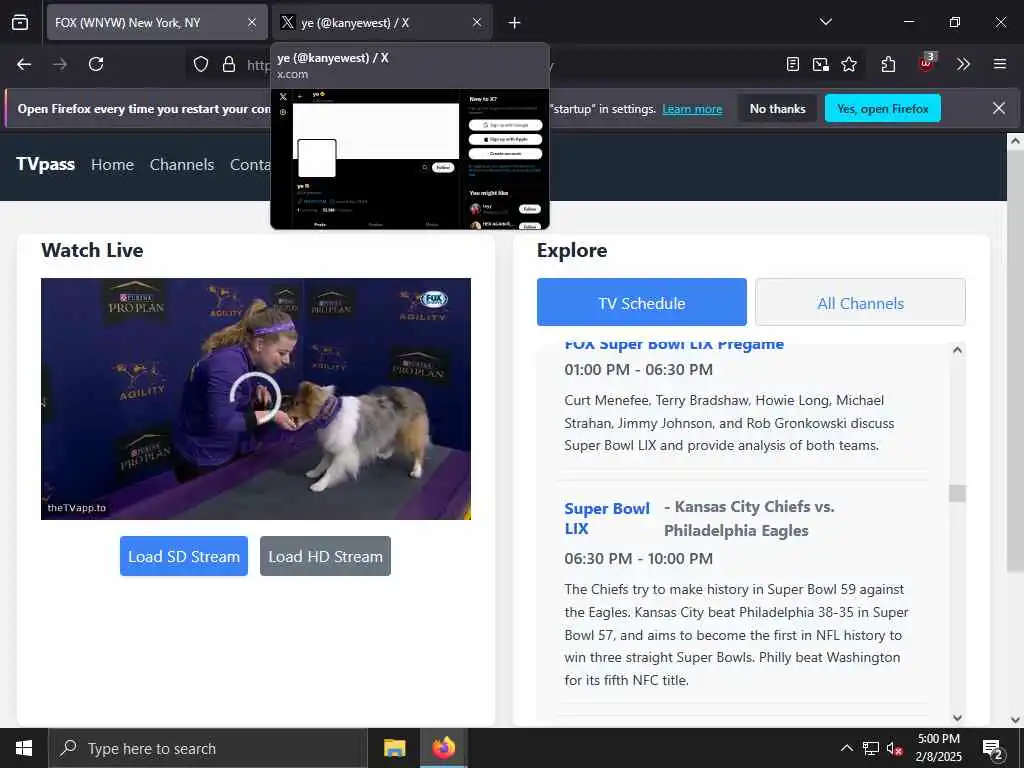Open FOX Super Bowl LIX Pregame link
This screenshot has height=768, width=1024.
pyautogui.click(x=674, y=345)
